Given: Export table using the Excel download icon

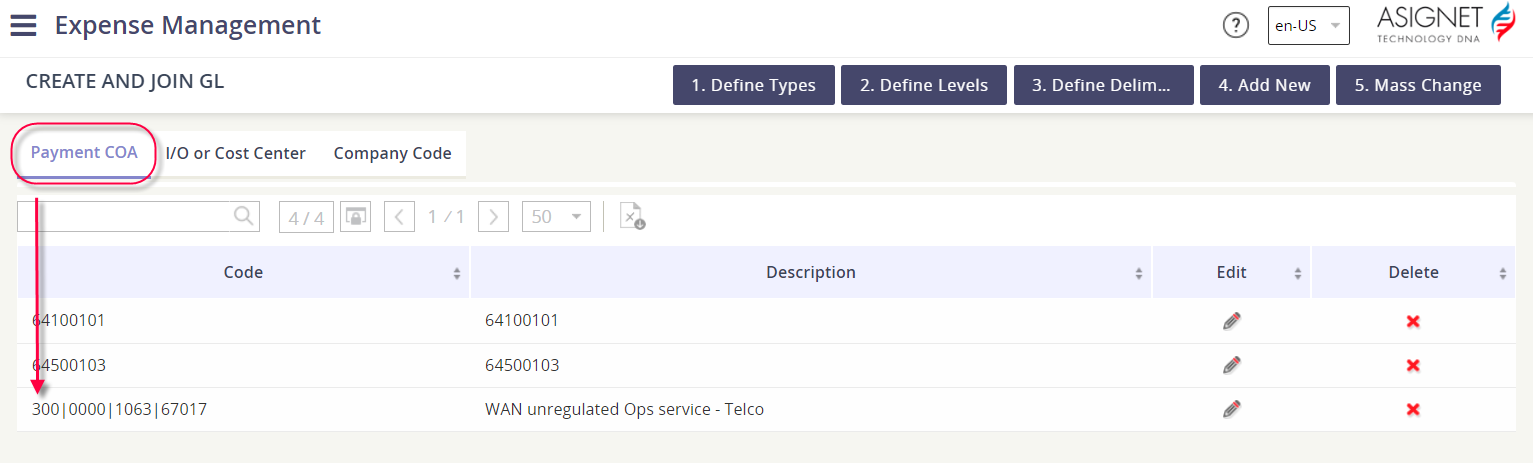Looking at the screenshot, I should point(632,216).
